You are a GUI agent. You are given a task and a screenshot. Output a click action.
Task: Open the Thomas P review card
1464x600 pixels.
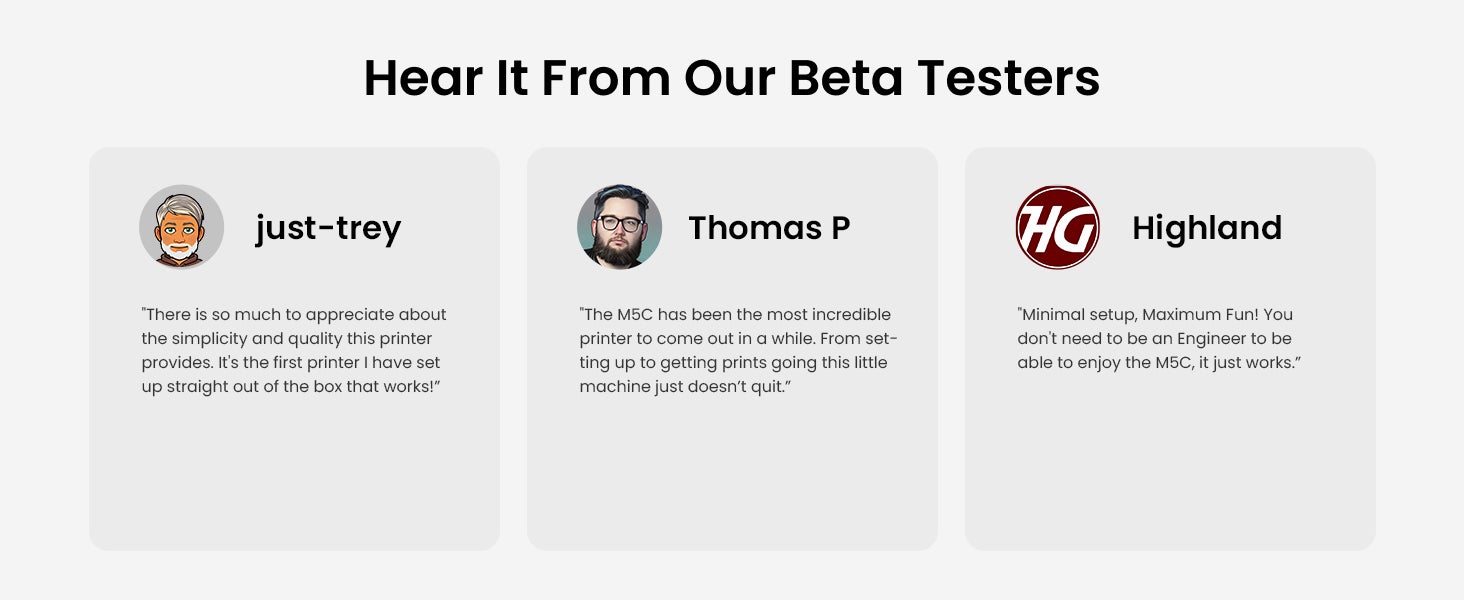[x=732, y=349]
